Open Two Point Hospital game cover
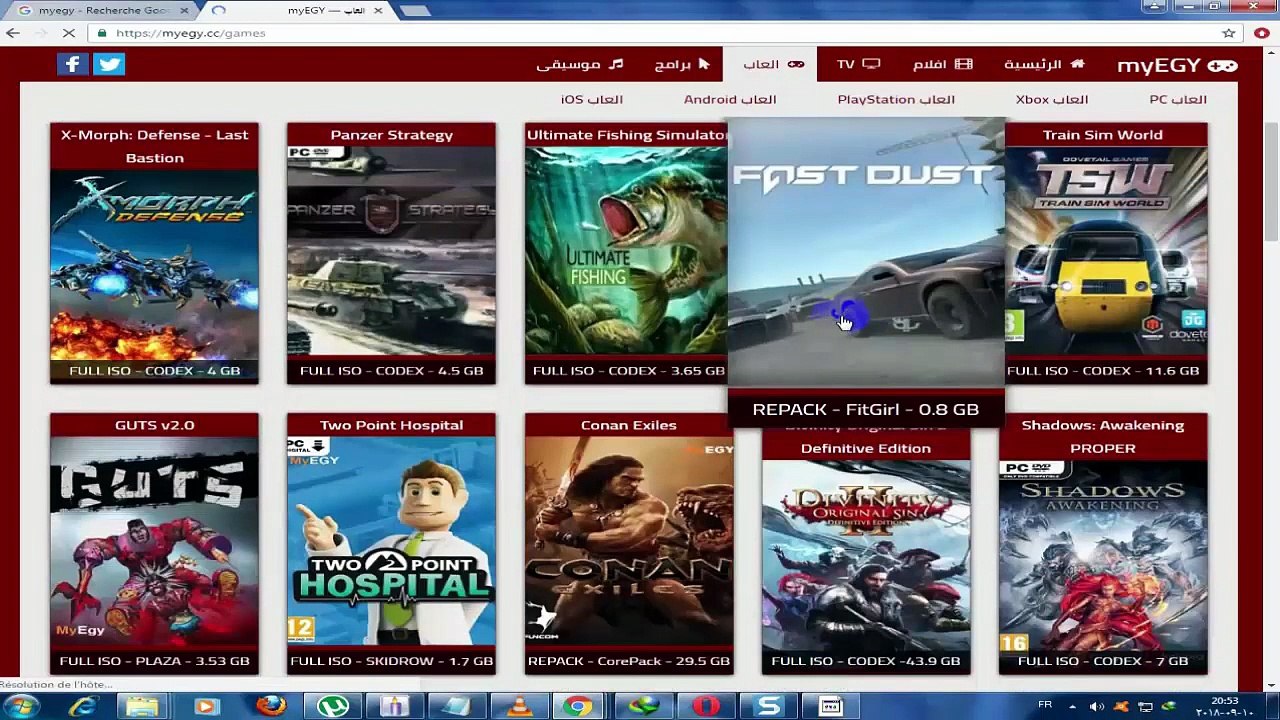The width and height of the screenshot is (1280, 720). [x=391, y=541]
